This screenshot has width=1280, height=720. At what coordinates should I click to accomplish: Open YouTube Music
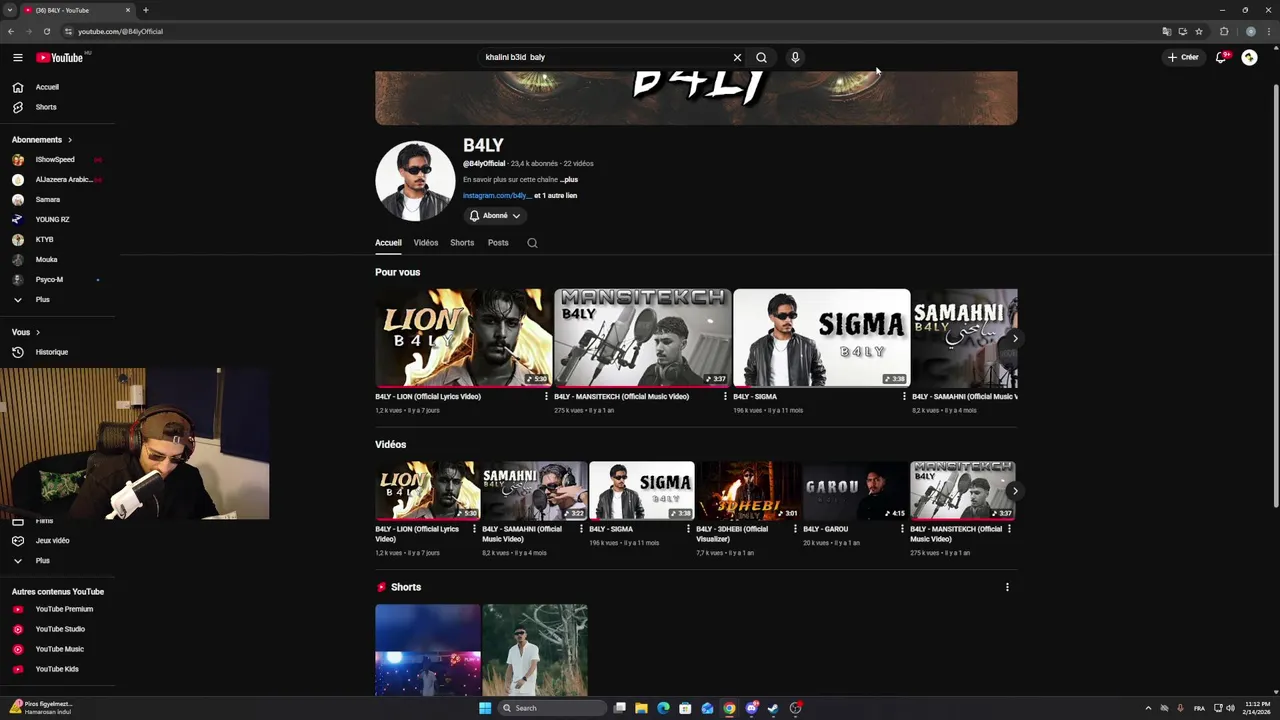click(x=58, y=649)
